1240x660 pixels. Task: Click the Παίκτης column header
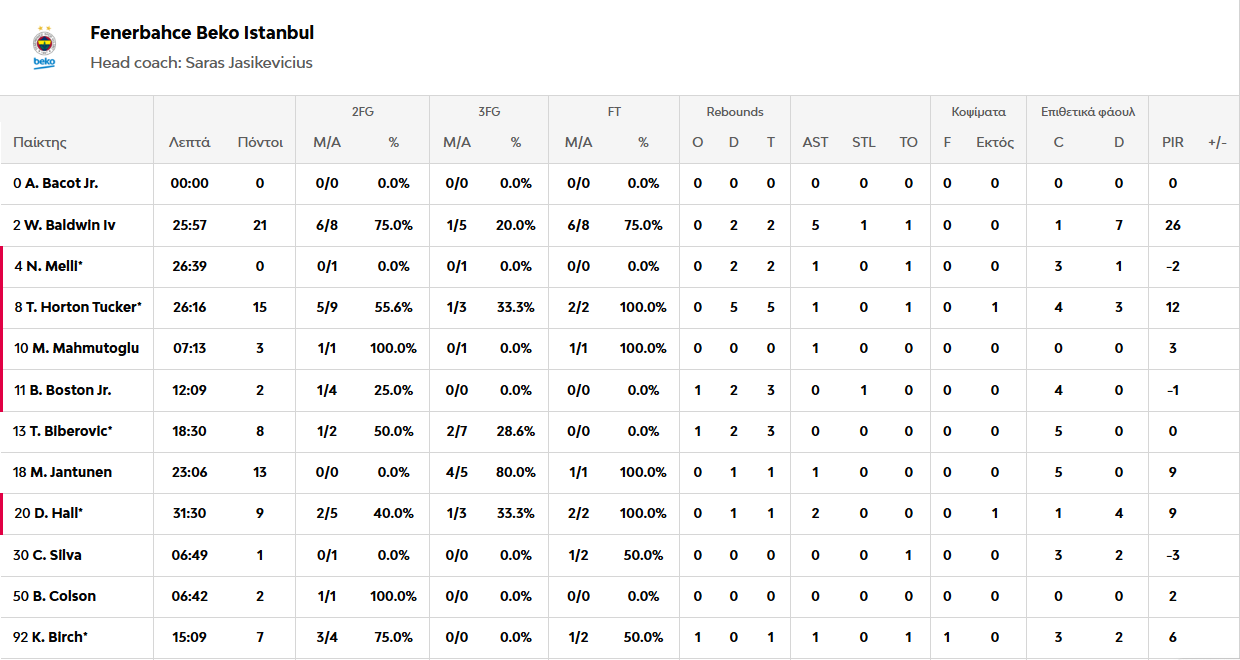40,142
